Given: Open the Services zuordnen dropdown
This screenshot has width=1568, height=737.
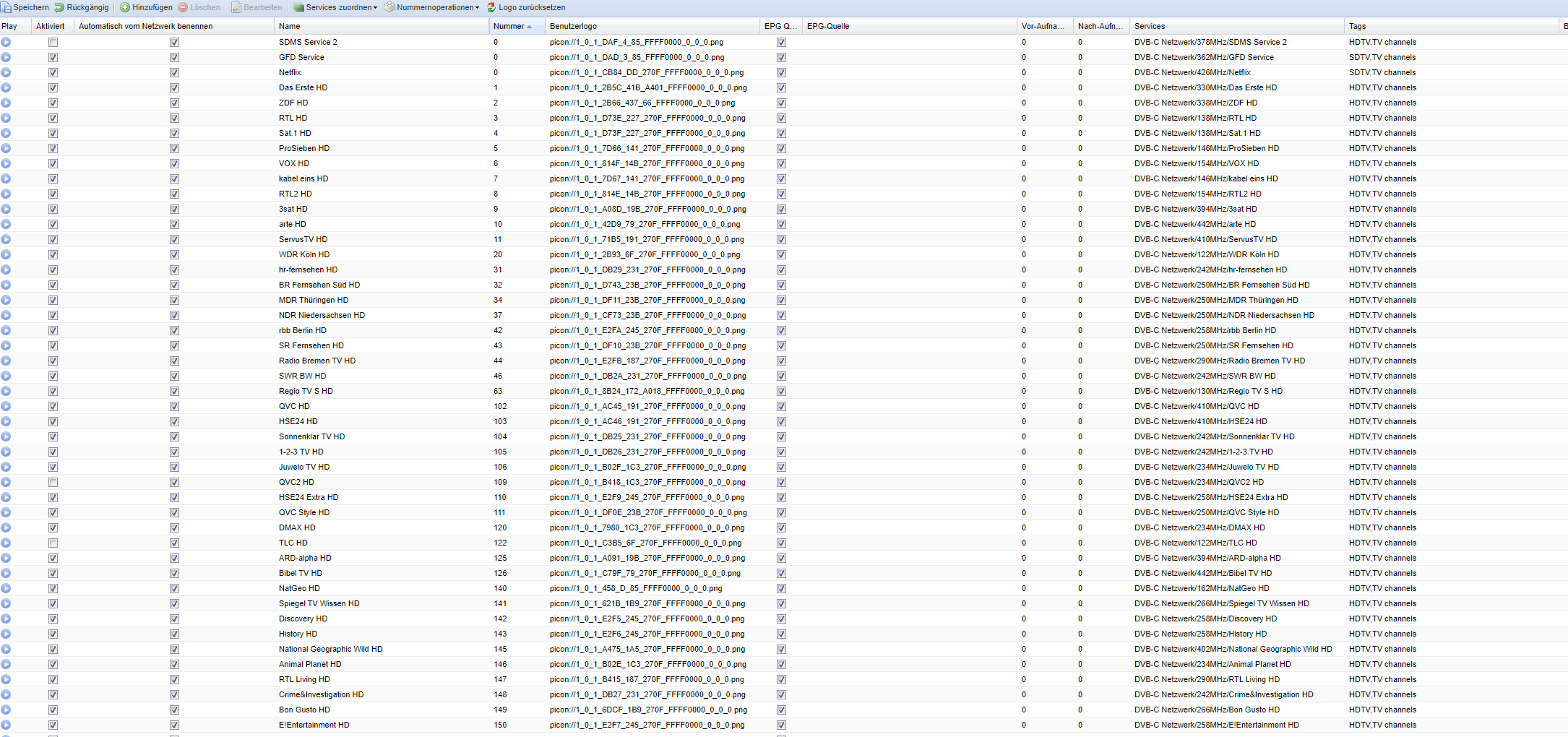Looking at the screenshot, I should [335, 7].
